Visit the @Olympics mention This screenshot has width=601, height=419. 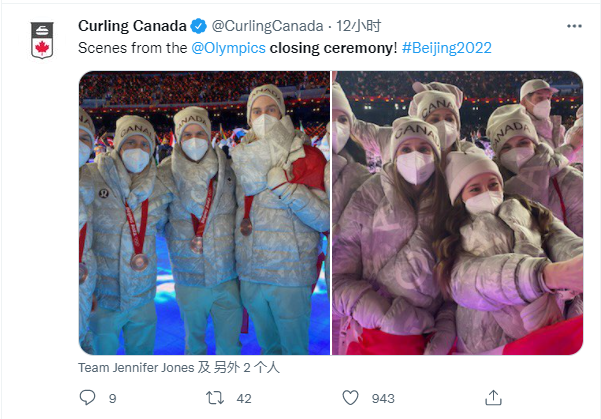[226, 47]
